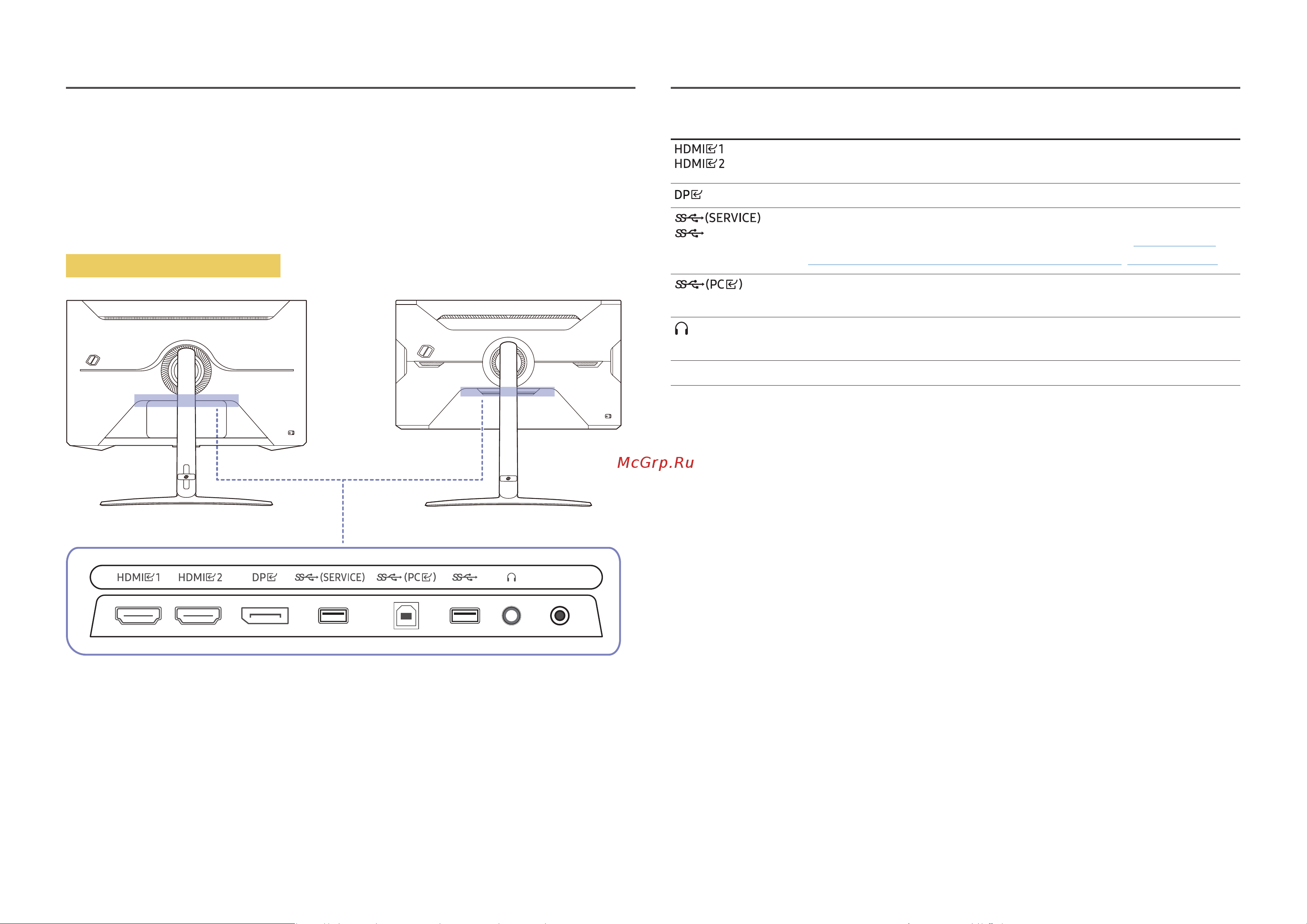This screenshot has height=924, width=1307.
Task: Click the USB (PC) label in table
Action: [709, 284]
